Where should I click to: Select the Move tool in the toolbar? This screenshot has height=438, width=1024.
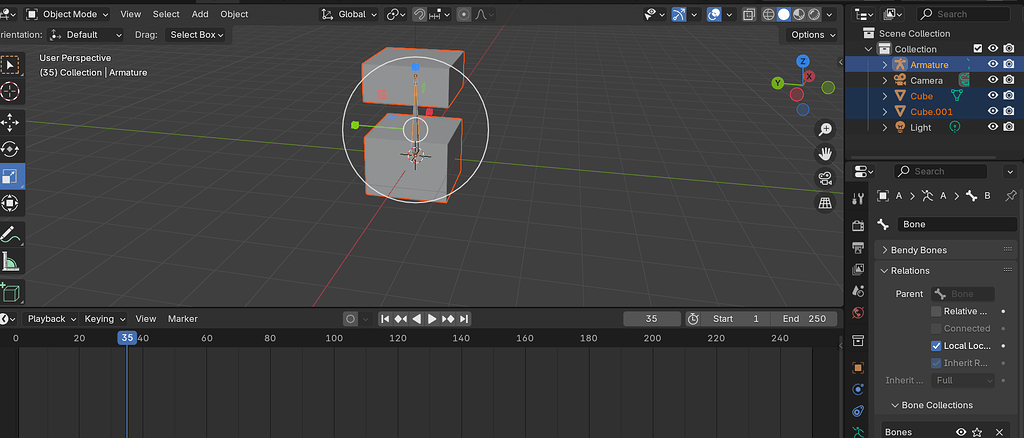pyautogui.click(x=11, y=121)
